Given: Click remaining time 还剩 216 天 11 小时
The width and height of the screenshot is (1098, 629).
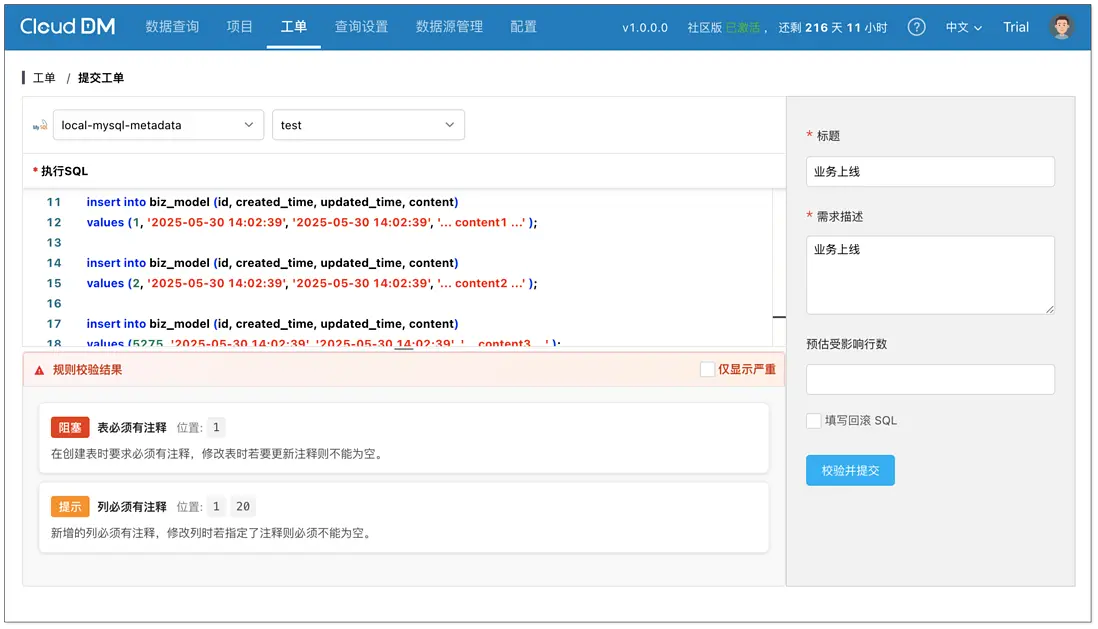Looking at the screenshot, I should pyautogui.click(x=833, y=27).
